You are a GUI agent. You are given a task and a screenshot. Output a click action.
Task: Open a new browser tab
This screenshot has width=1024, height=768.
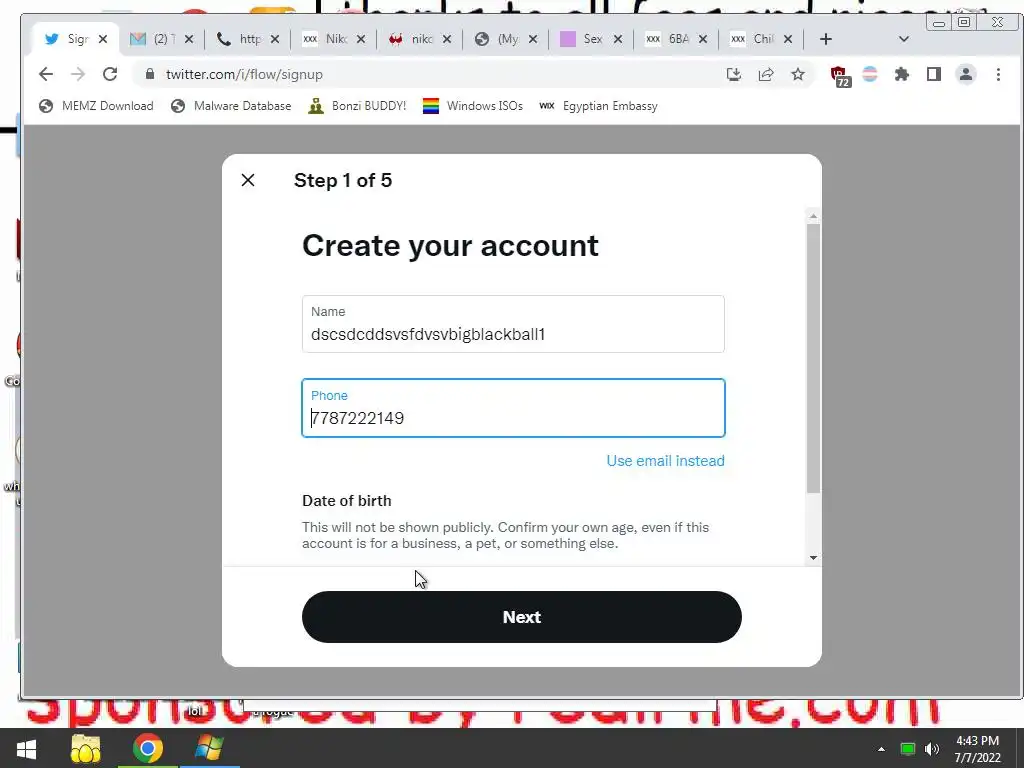[825, 39]
